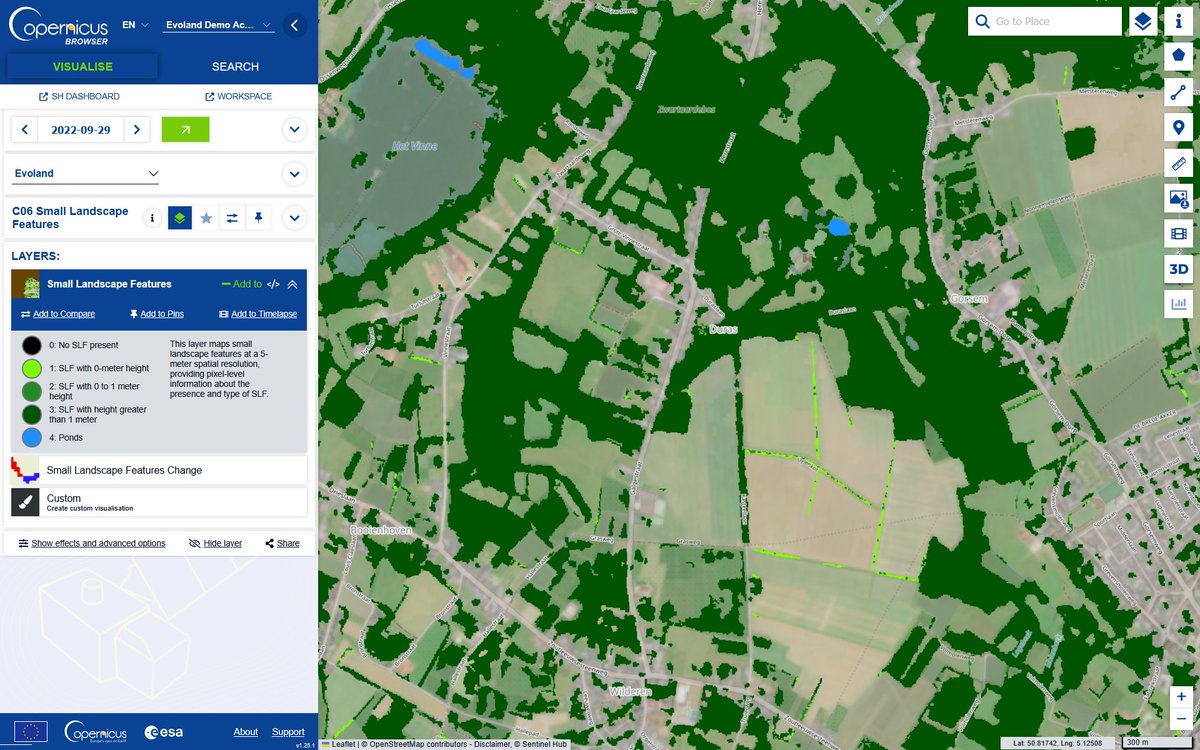Click Add to Compare
Viewport: 1200px width, 750px height.
pyautogui.click(x=58, y=314)
